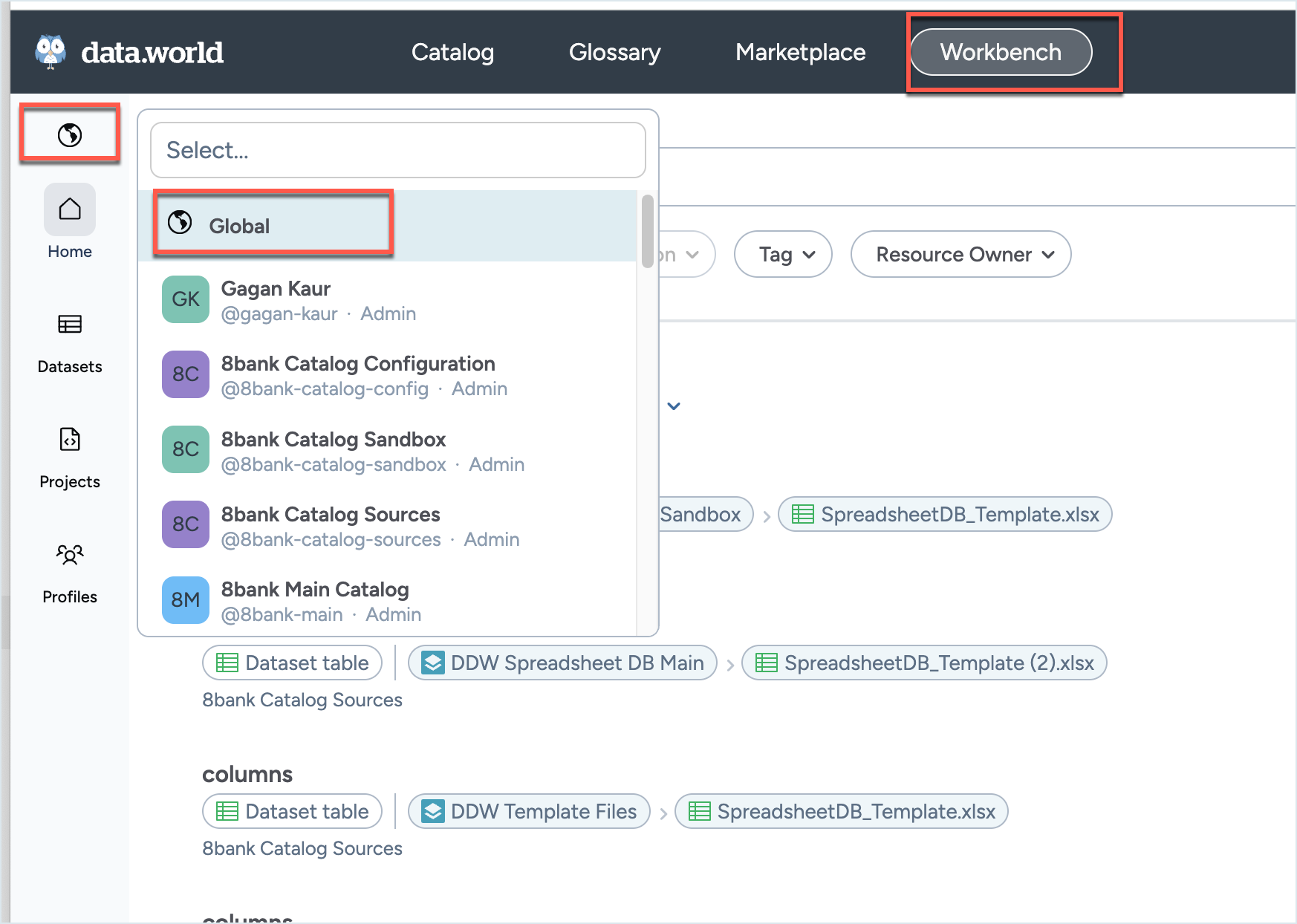This screenshot has height=924, width=1297.
Task: Expand the Resource Owner filter dropdown
Action: click(x=960, y=255)
